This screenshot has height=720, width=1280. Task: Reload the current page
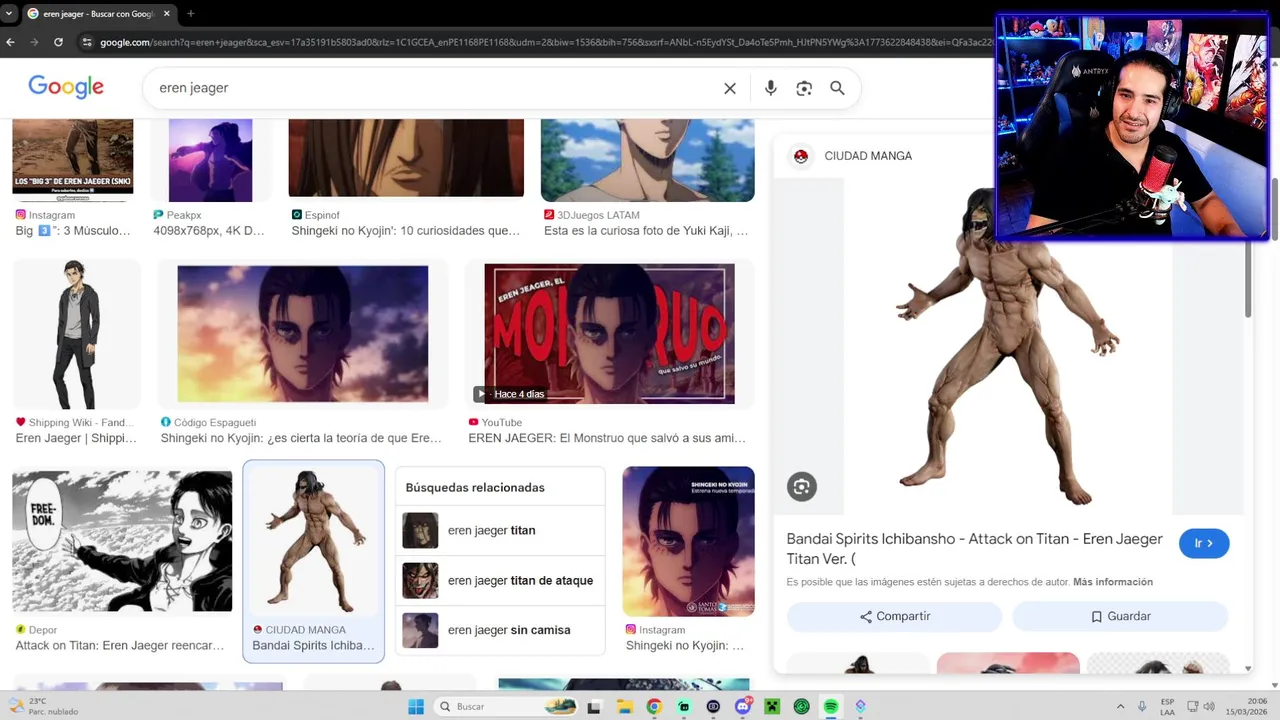click(58, 42)
